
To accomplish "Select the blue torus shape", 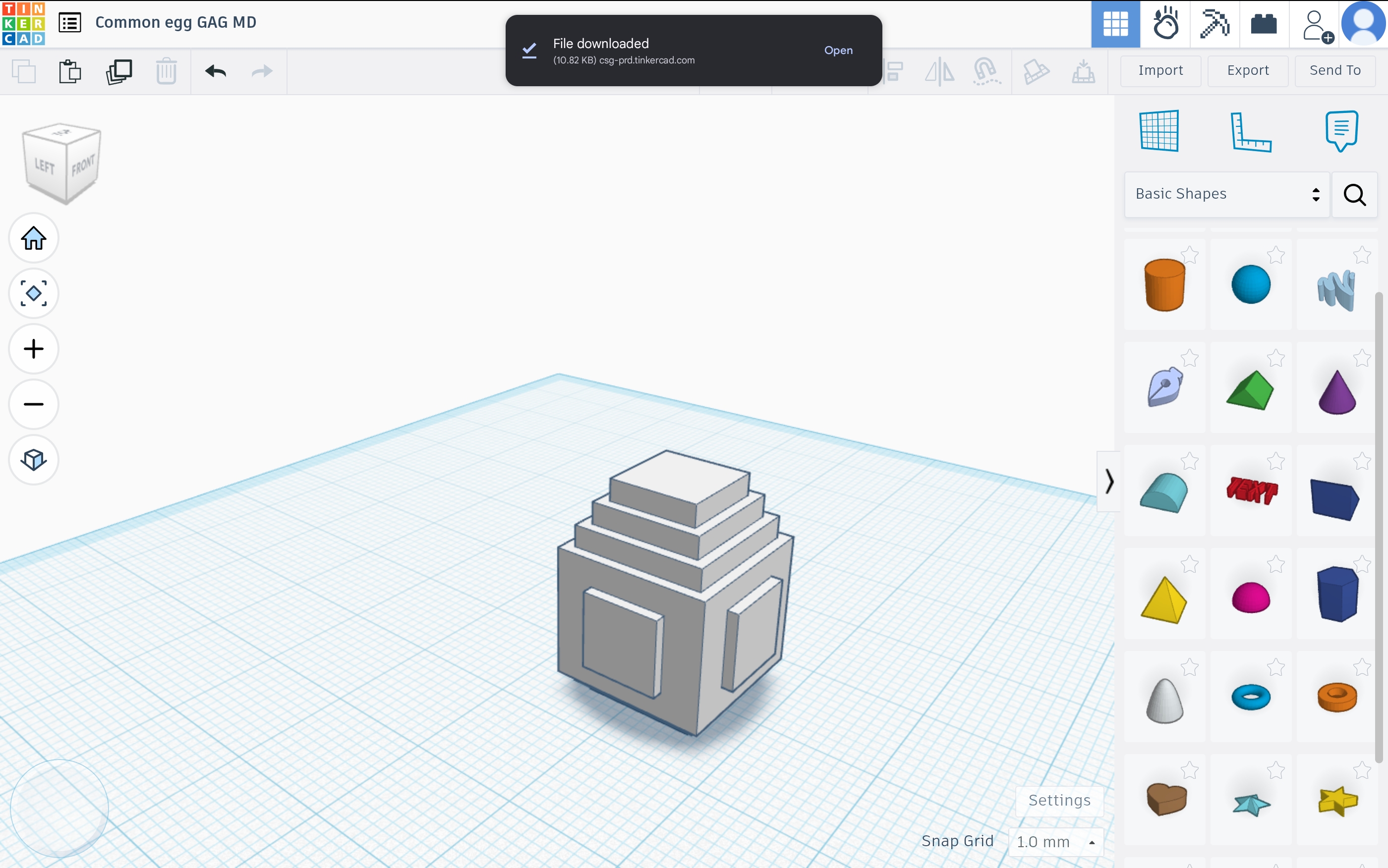I will 1251,698.
